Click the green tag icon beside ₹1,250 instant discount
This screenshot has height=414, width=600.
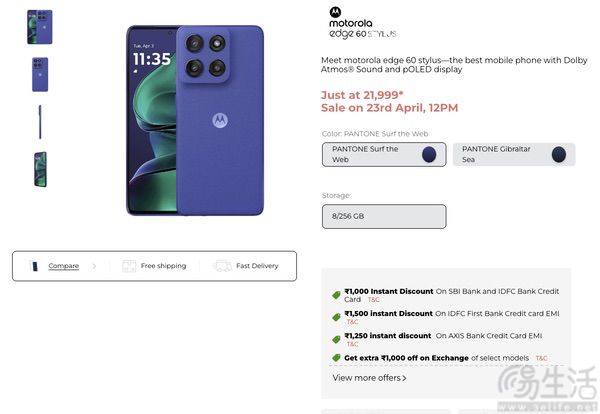point(336,339)
